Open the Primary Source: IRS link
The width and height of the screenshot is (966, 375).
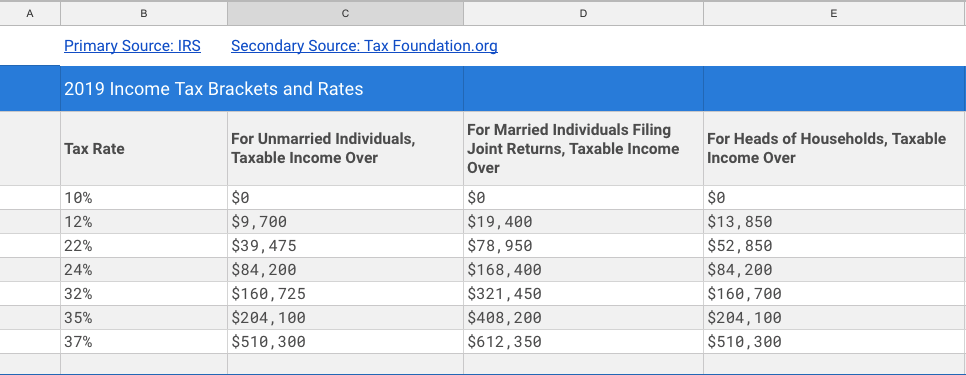click(132, 46)
